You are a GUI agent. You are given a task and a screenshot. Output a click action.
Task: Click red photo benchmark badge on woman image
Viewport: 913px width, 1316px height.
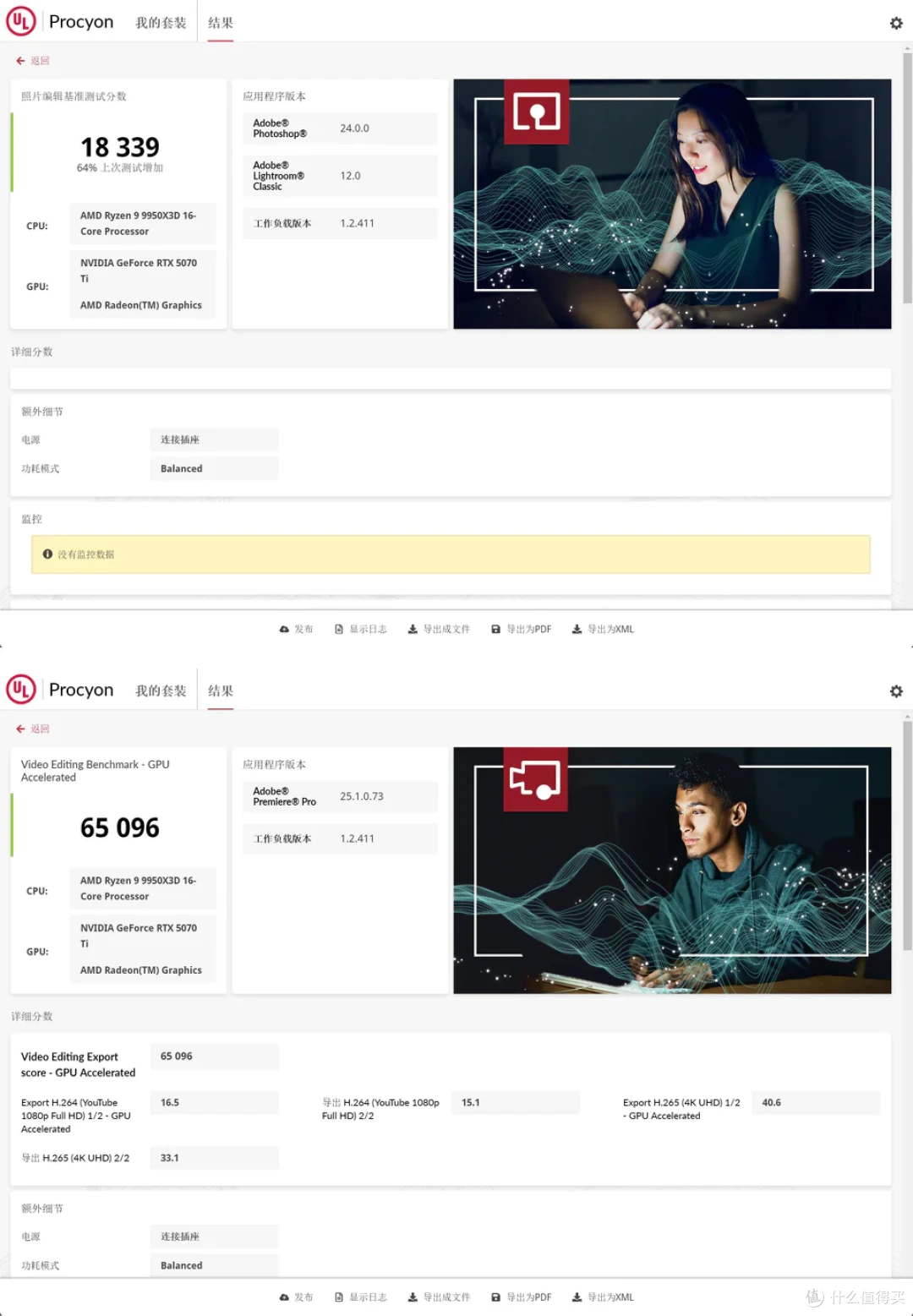[x=537, y=112]
